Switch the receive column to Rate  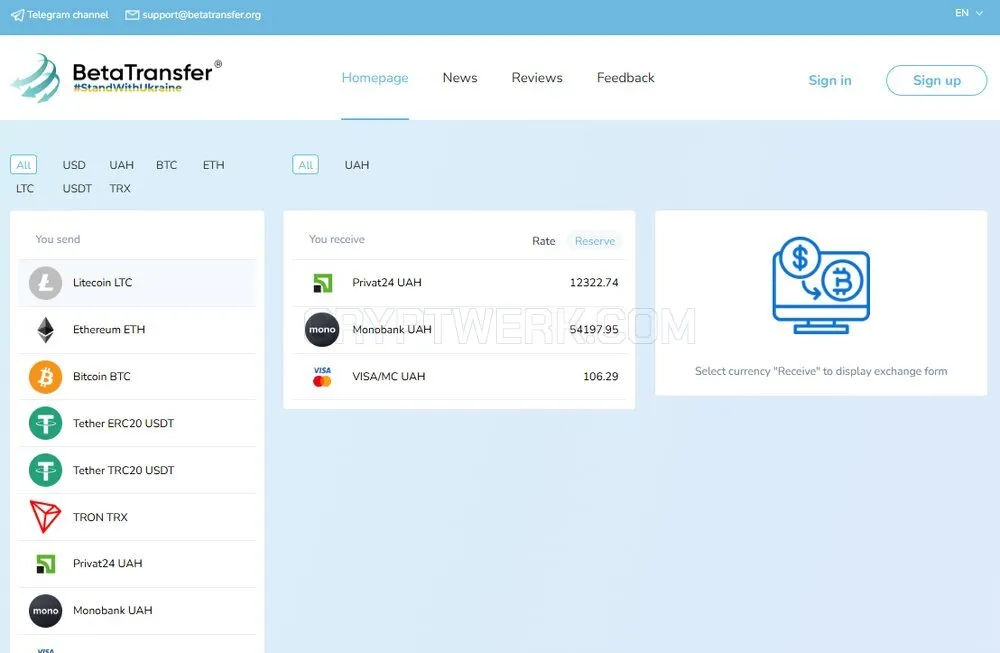click(x=543, y=241)
